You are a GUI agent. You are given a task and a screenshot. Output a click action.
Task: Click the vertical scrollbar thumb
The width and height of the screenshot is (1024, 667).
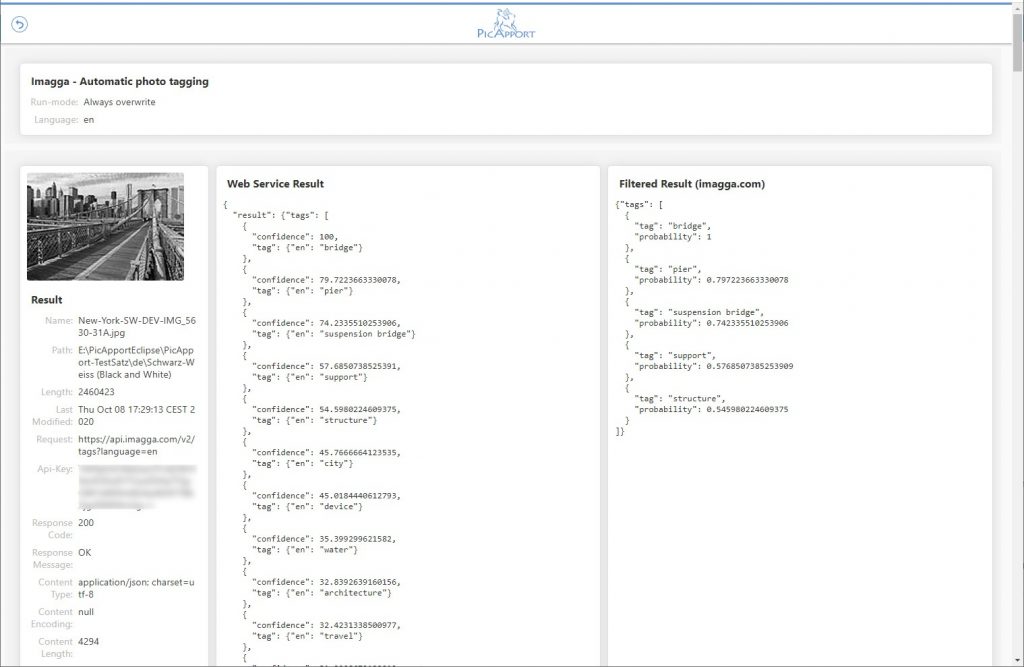1016,40
